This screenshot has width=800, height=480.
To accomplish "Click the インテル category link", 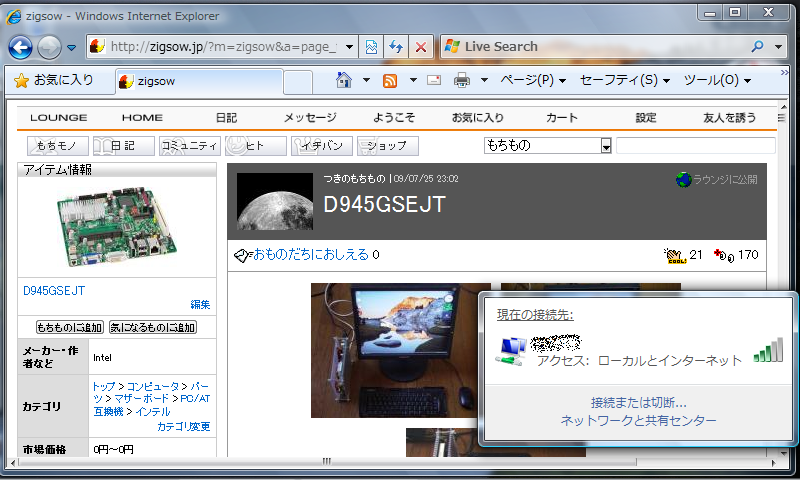I will point(153,412).
